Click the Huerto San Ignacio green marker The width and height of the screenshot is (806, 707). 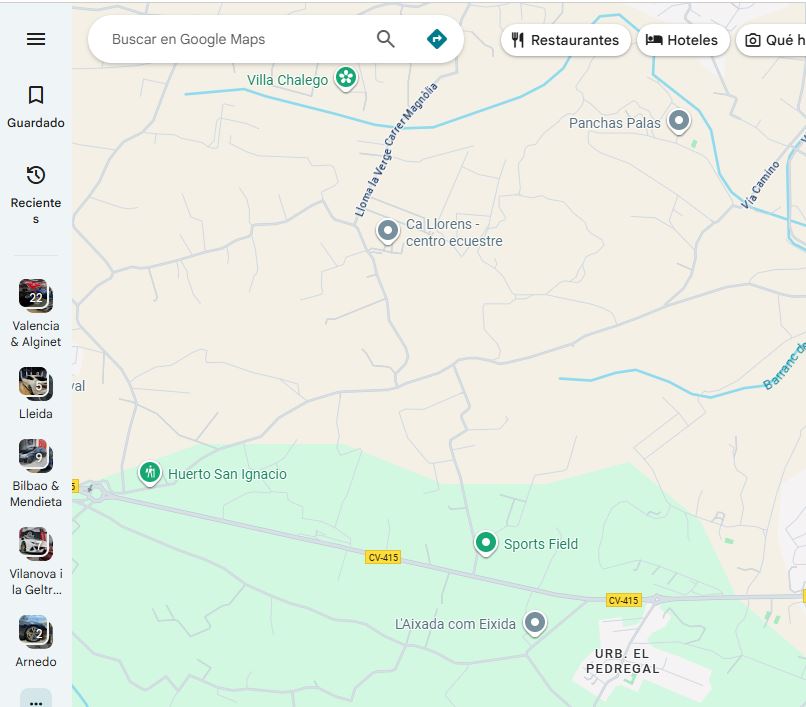(150, 470)
